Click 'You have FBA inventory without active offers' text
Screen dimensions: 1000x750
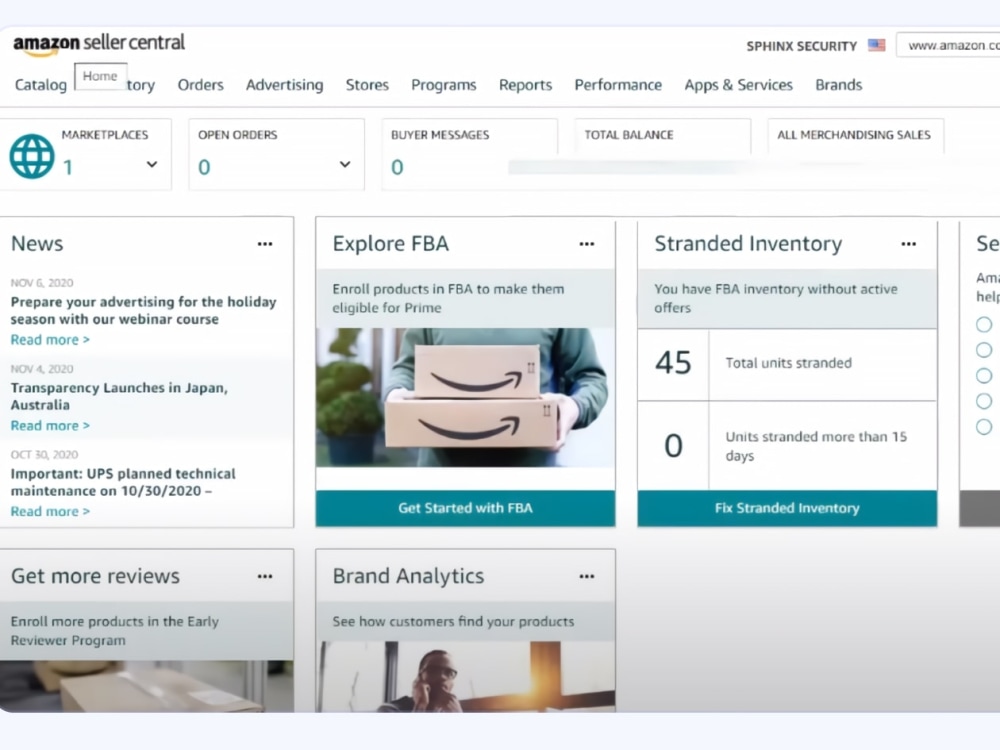coord(776,298)
